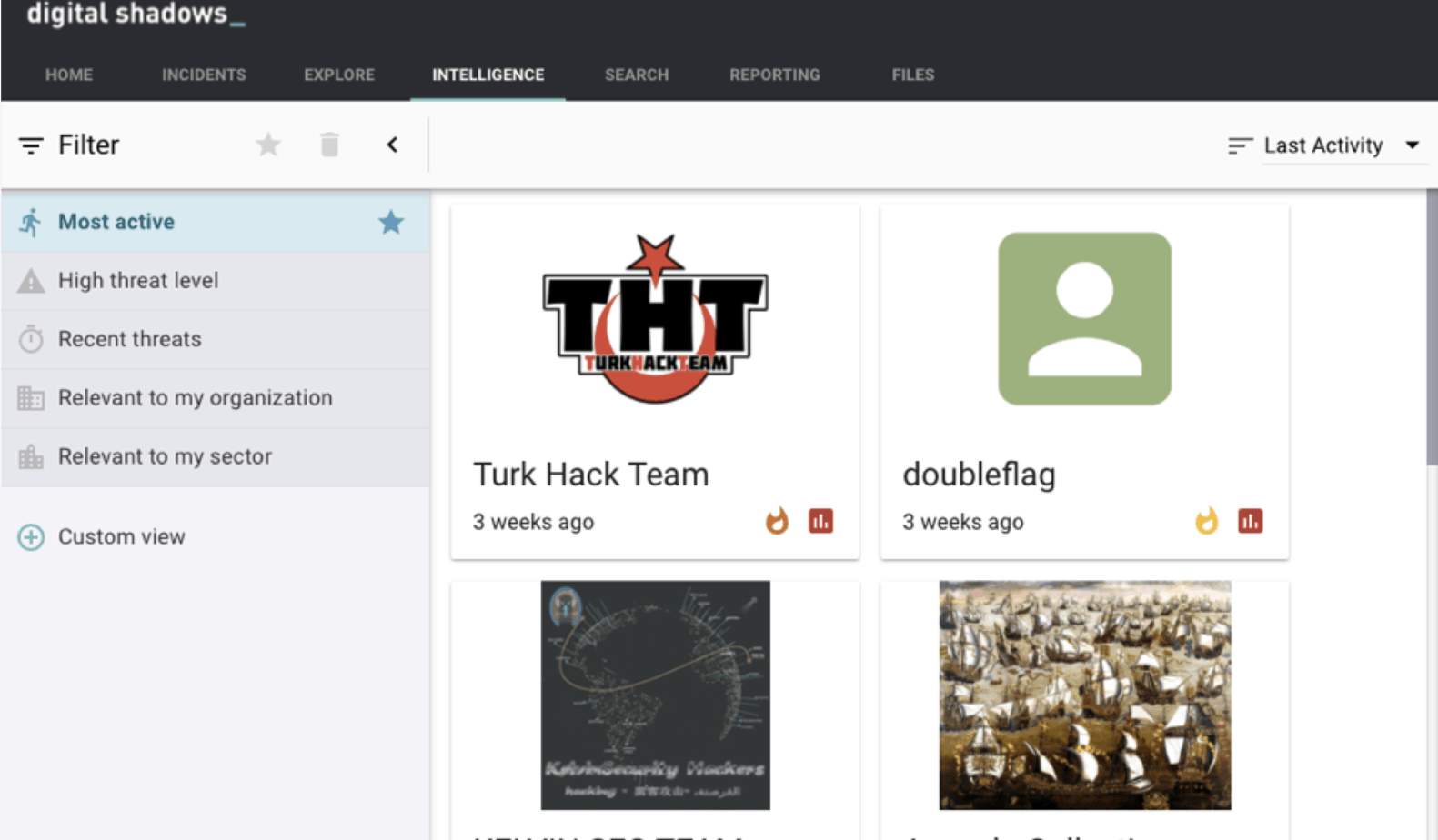Click the stopwatch icon beside Recent threats

[31, 339]
